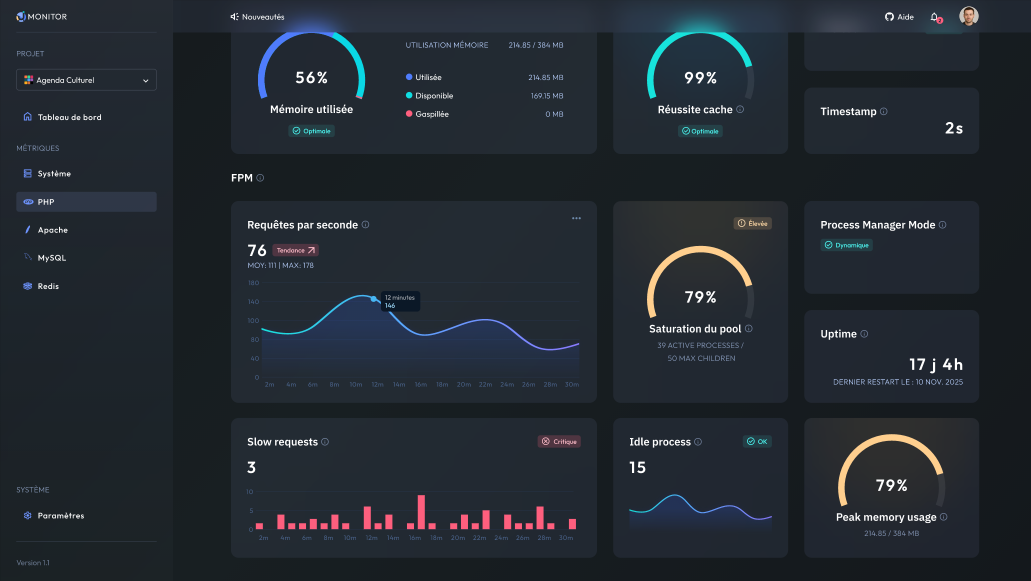Expand the Agenda Culturel project dropdown
This screenshot has height=581, width=1031.
[x=86, y=80]
